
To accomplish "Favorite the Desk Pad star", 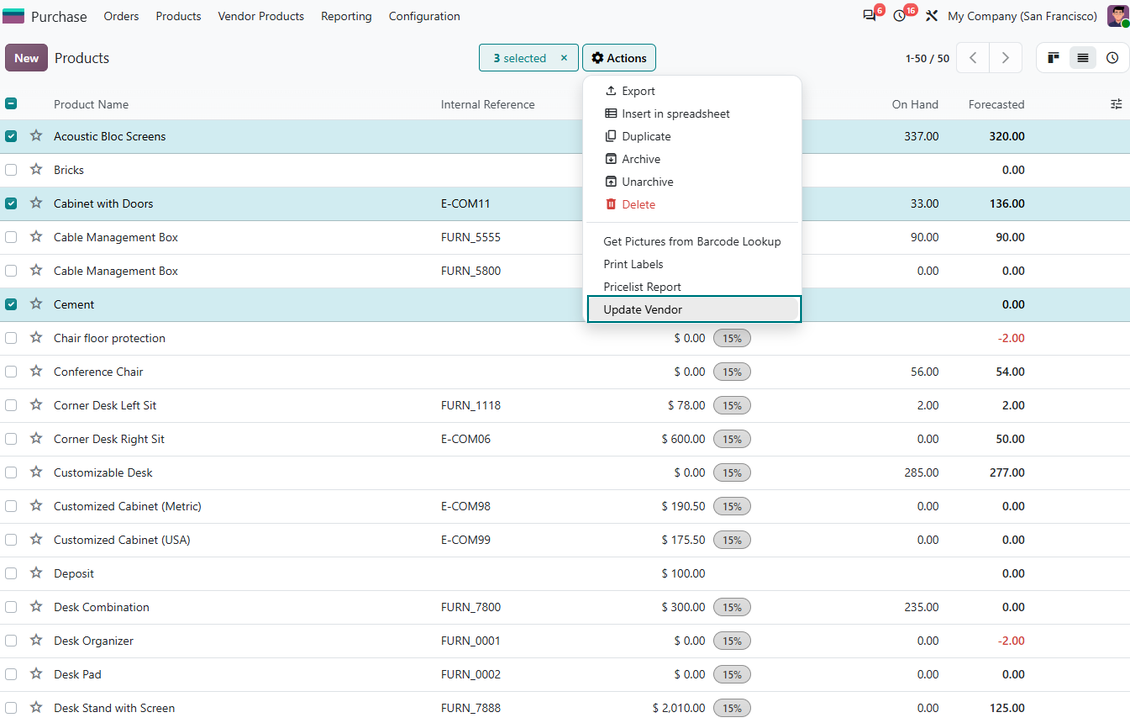I will click(x=36, y=674).
